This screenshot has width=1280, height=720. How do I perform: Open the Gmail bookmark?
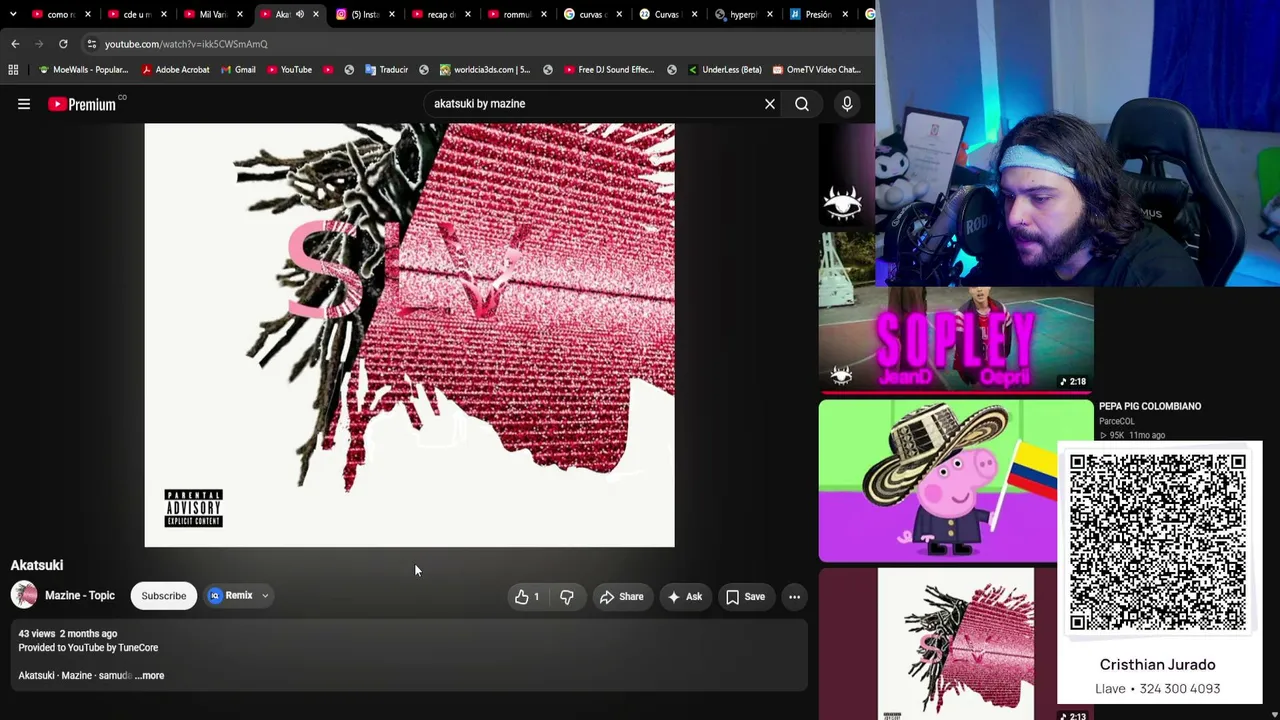click(238, 70)
